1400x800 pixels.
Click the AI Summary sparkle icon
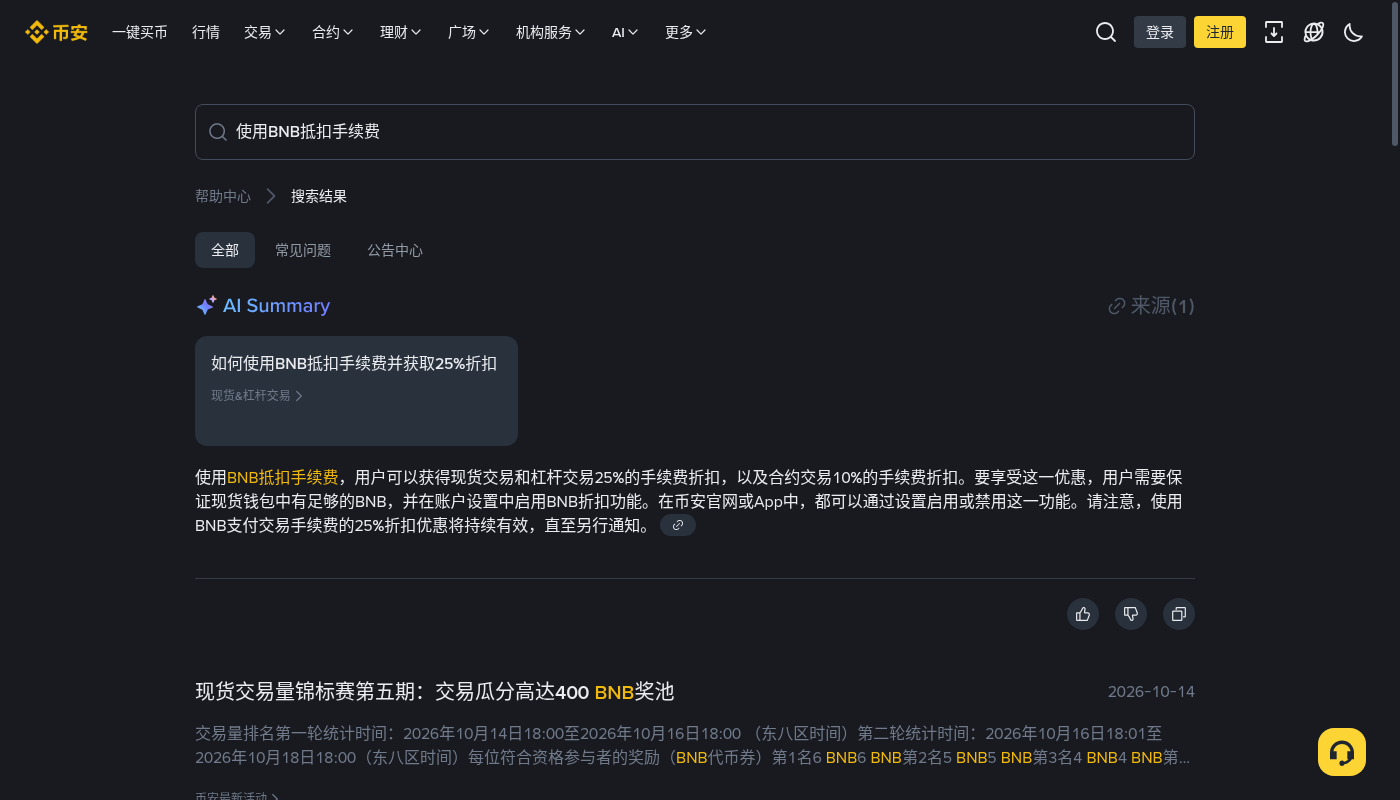click(206, 306)
